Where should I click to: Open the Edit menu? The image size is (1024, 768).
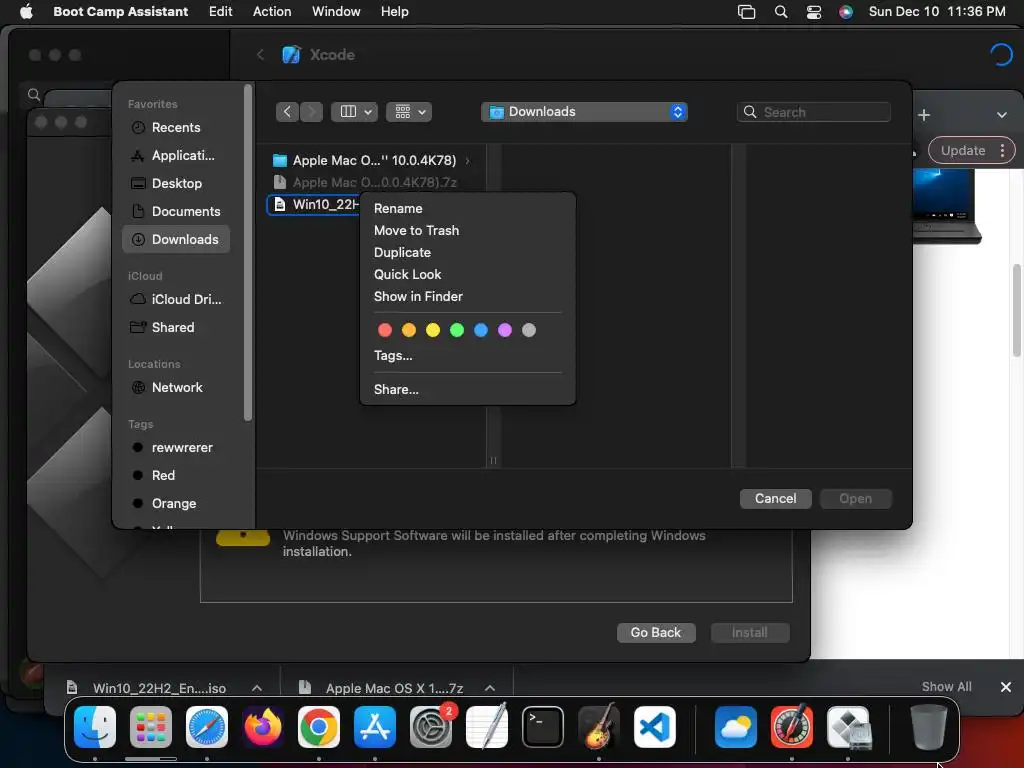point(220,11)
